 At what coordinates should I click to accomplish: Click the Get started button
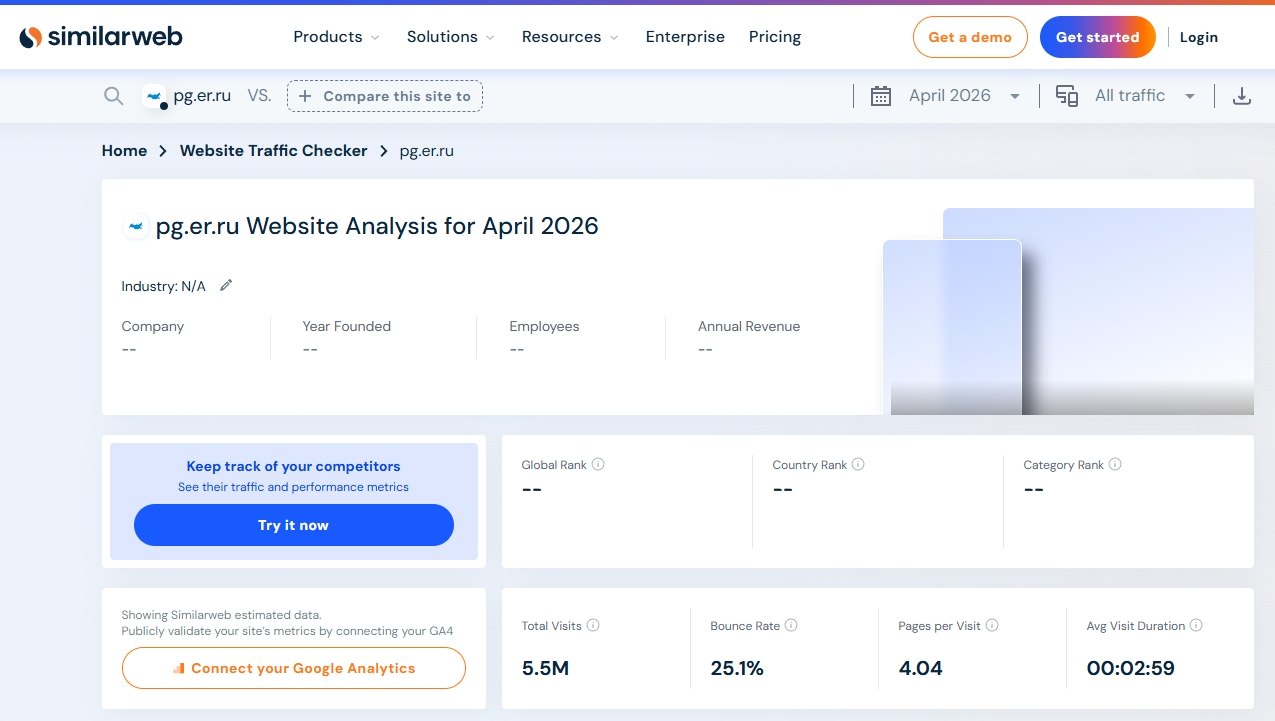[x=1098, y=37]
